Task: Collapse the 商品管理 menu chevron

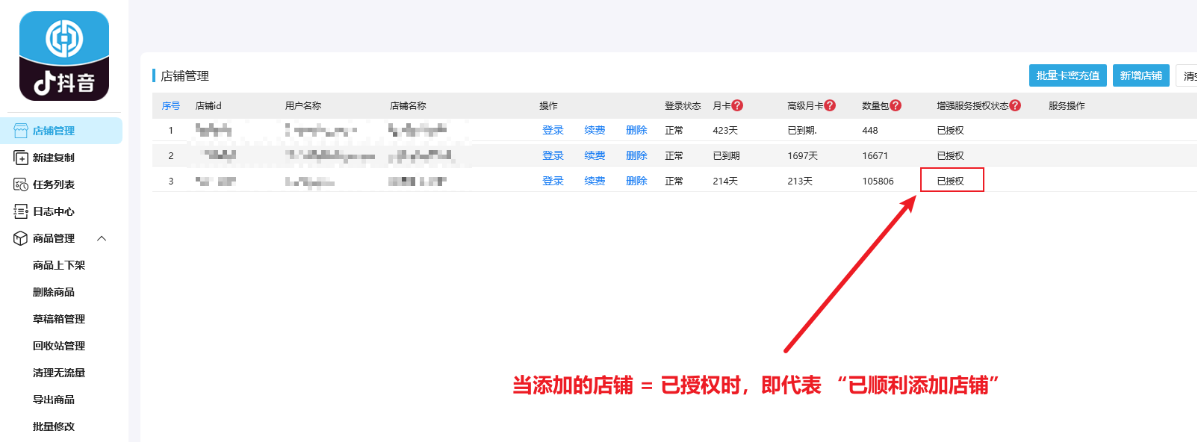Action: point(102,238)
